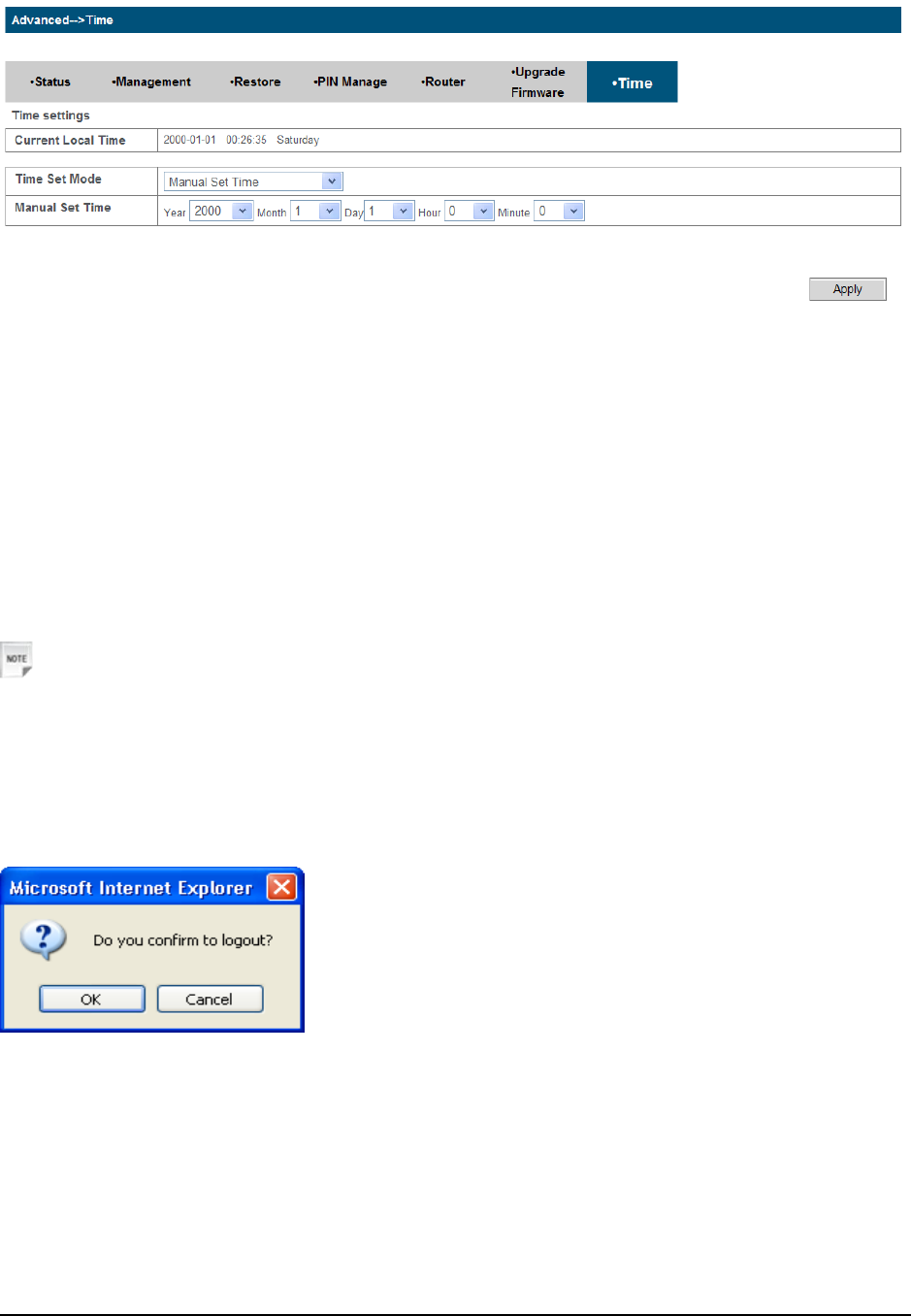
Task: Open the Status tab
Action: [50, 82]
